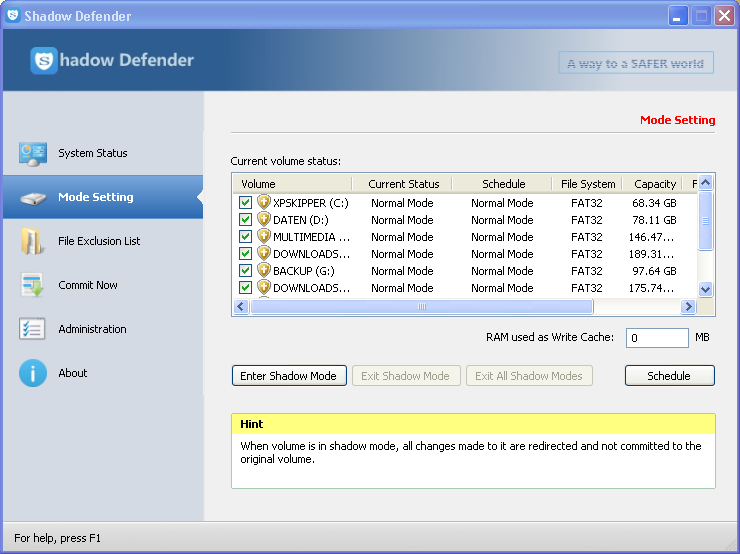Select the BACKUP (G:) volume name

(303, 271)
